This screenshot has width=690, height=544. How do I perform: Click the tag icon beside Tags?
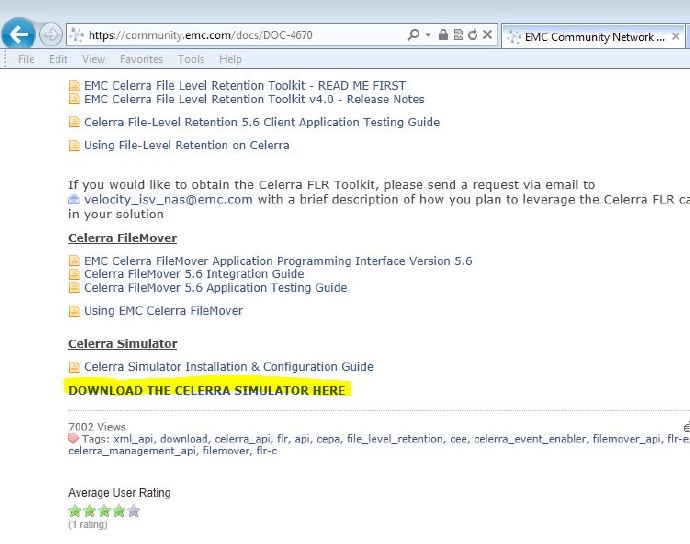click(73, 438)
